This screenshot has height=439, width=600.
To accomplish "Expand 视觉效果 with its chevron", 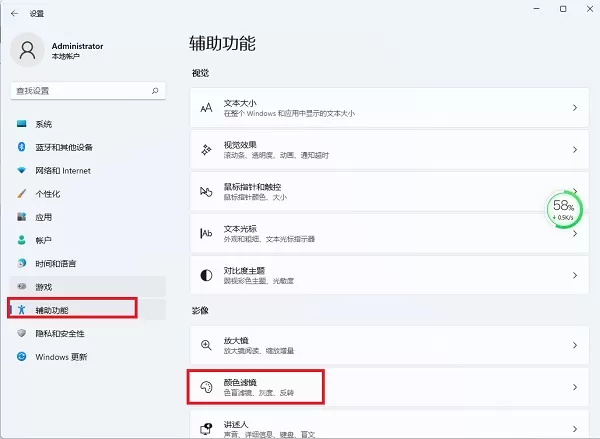I will [x=575, y=150].
